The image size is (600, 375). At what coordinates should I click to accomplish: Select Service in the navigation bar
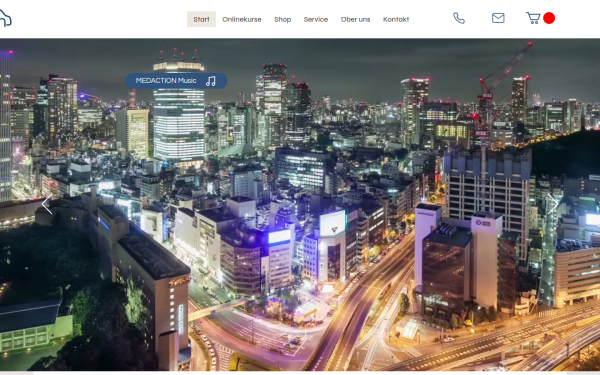[316, 20]
